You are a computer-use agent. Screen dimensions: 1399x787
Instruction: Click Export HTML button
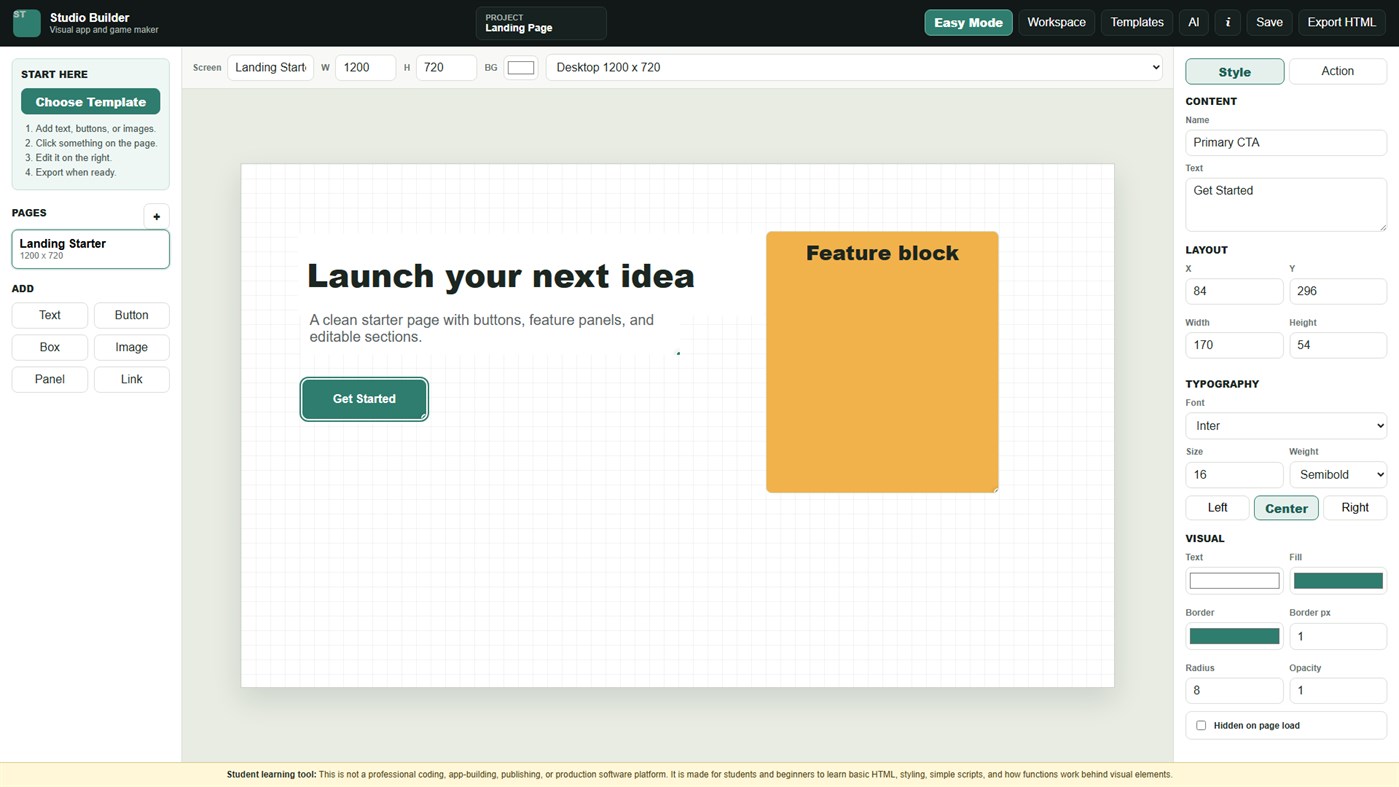1341,22
